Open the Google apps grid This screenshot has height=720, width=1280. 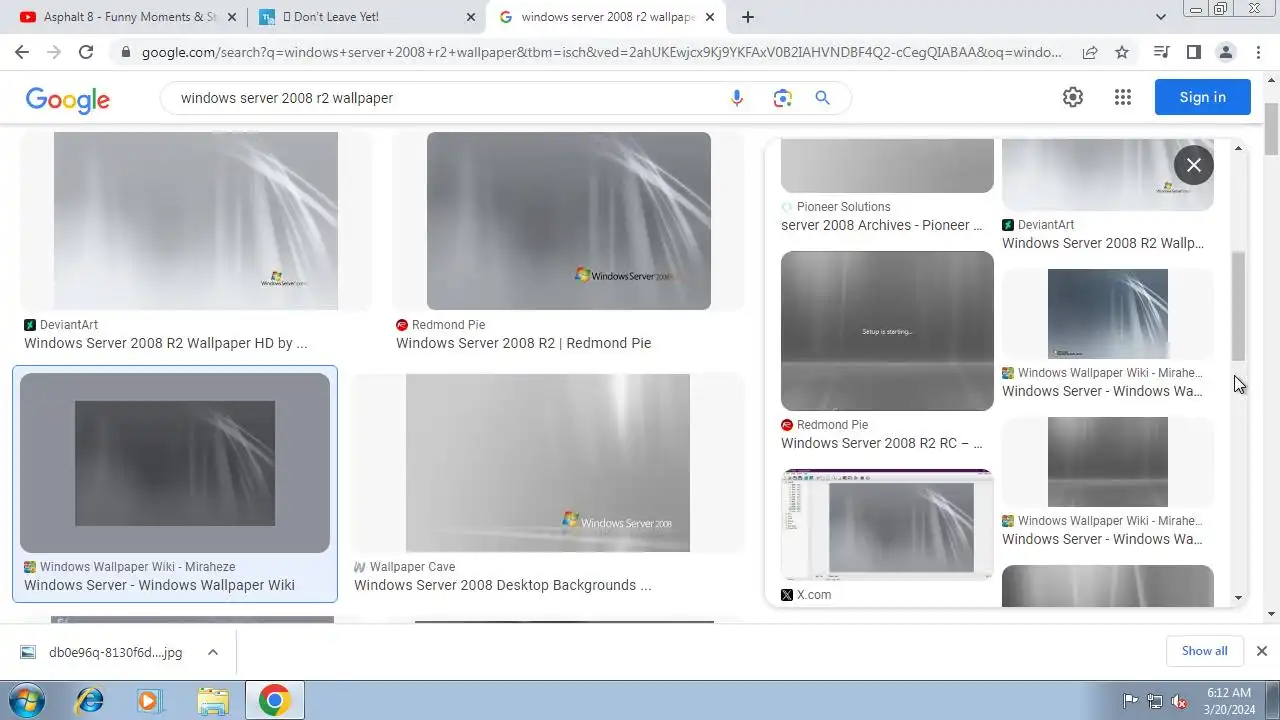pos(1122,97)
